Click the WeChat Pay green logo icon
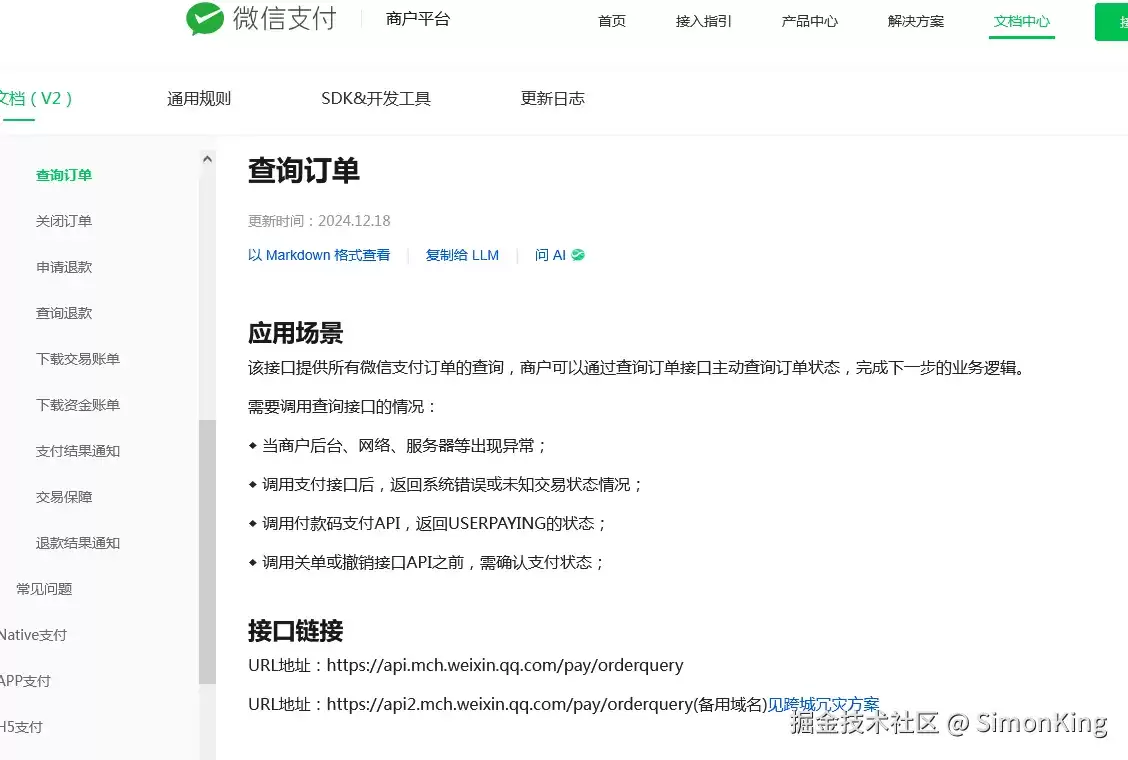The image size is (1128, 760). [x=205, y=18]
